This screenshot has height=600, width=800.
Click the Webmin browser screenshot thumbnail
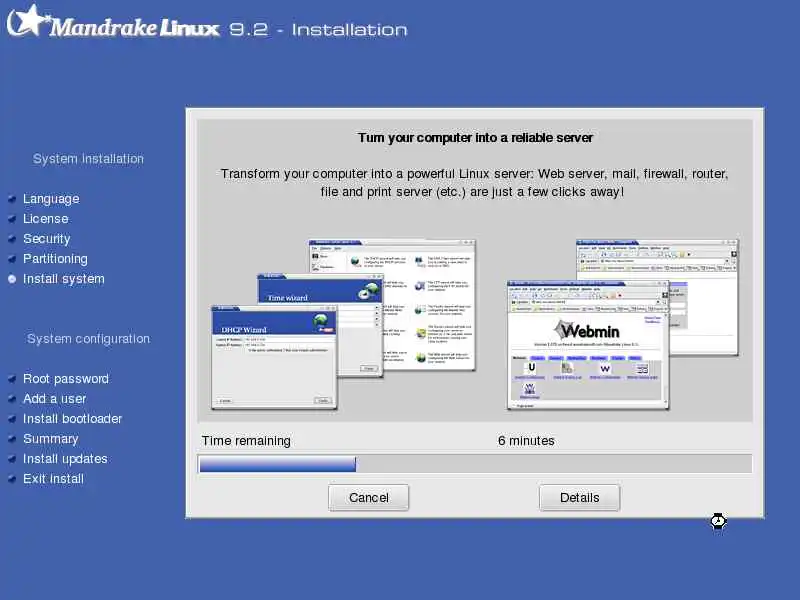[x=588, y=345]
